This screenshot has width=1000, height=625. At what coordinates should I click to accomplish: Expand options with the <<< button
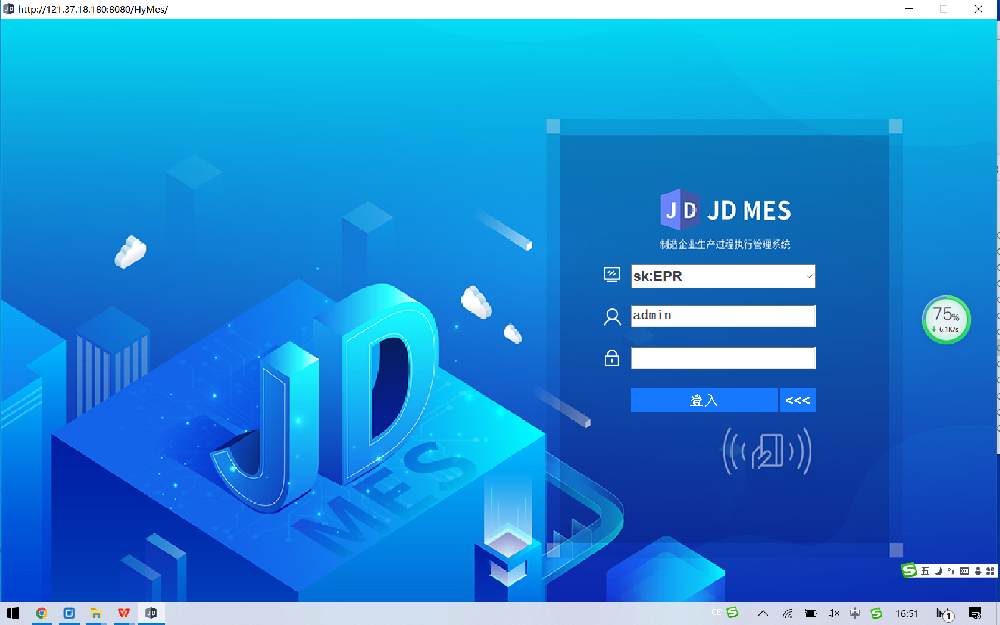[798, 400]
